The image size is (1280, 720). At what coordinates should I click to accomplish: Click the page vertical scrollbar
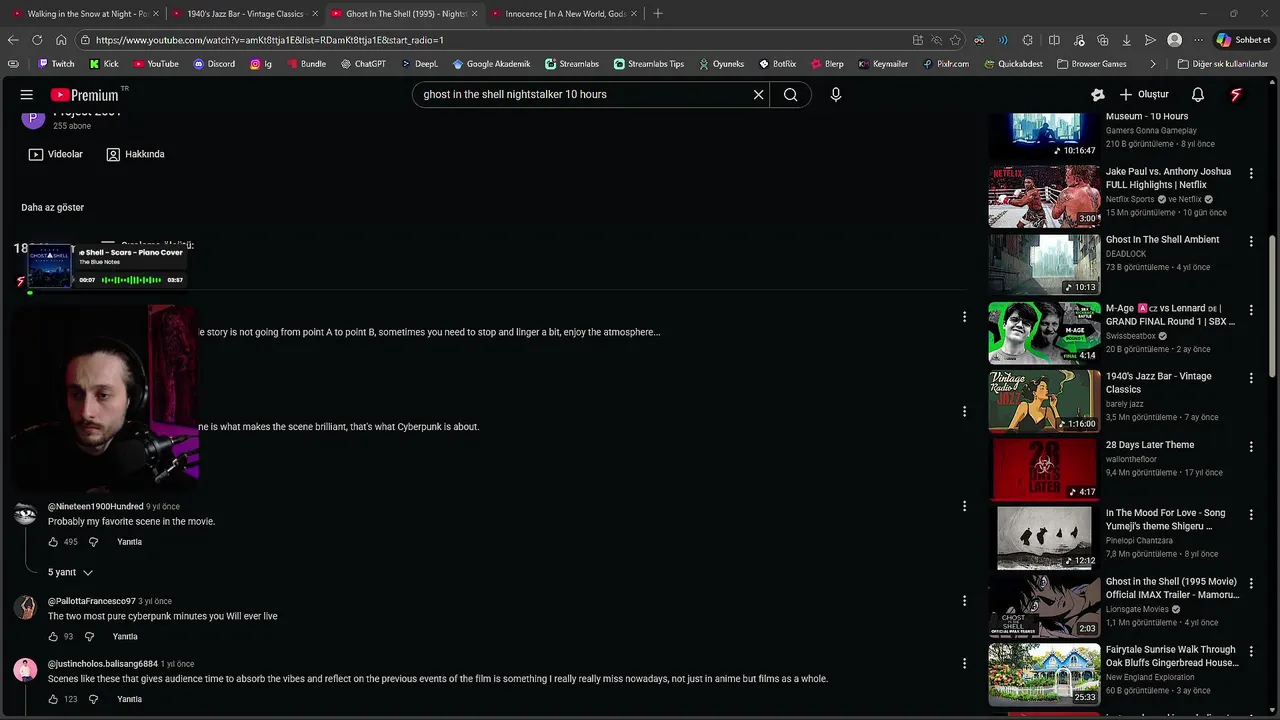[x=1272, y=308]
